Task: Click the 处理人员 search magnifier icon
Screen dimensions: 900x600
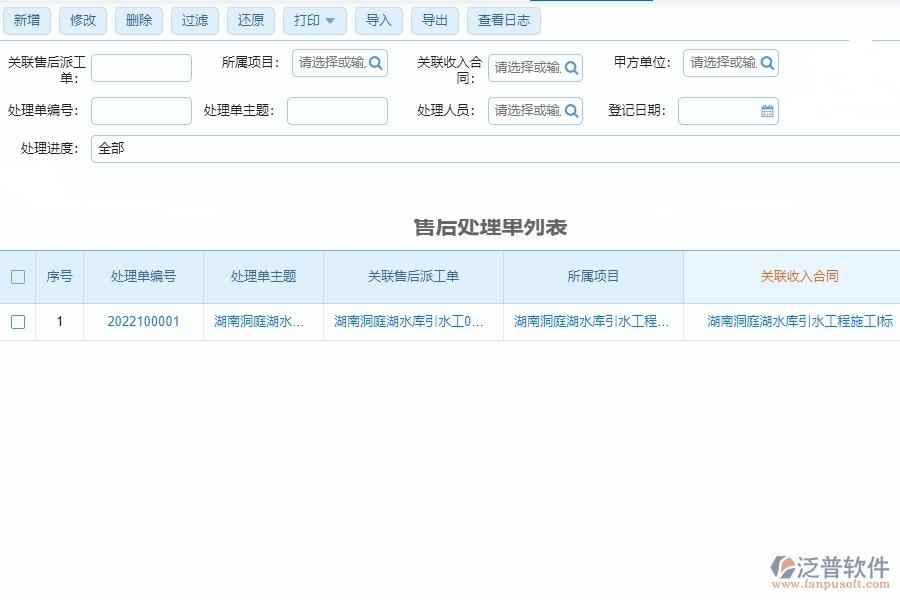Action: click(570, 111)
